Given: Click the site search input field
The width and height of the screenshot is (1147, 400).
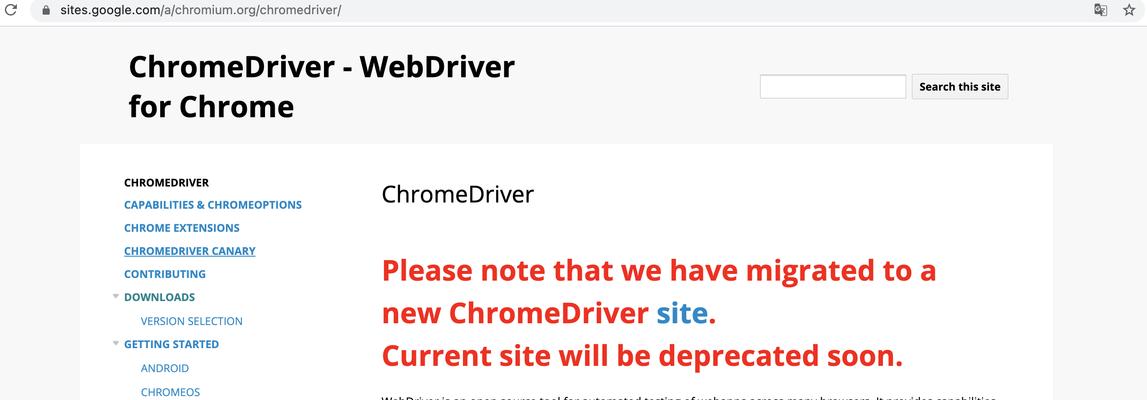Looking at the screenshot, I should click(833, 86).
